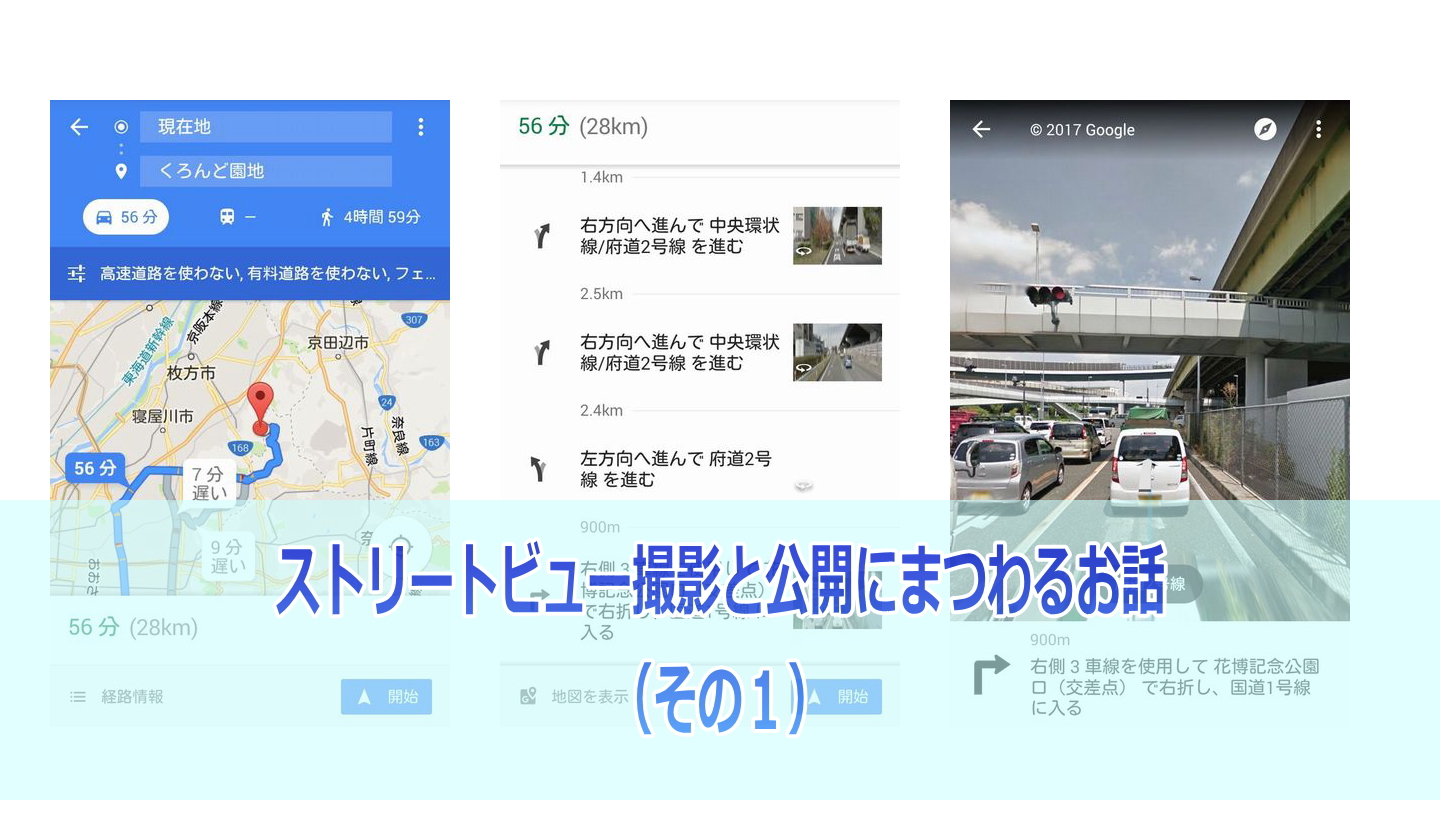Tap the first 右方向へ進んで 中央環状線 step
1440x820 pixels.
(679, 236)
